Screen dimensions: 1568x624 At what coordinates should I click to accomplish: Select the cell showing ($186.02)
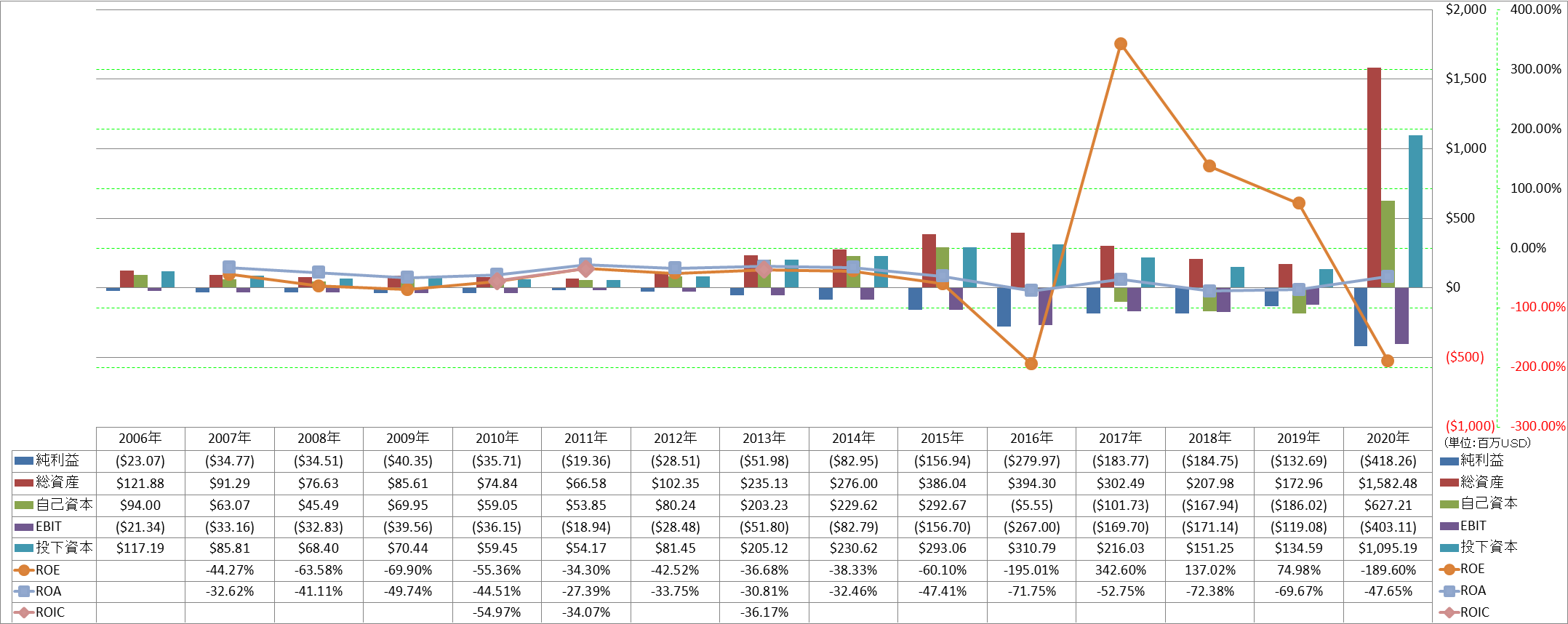pos(1299,505)
